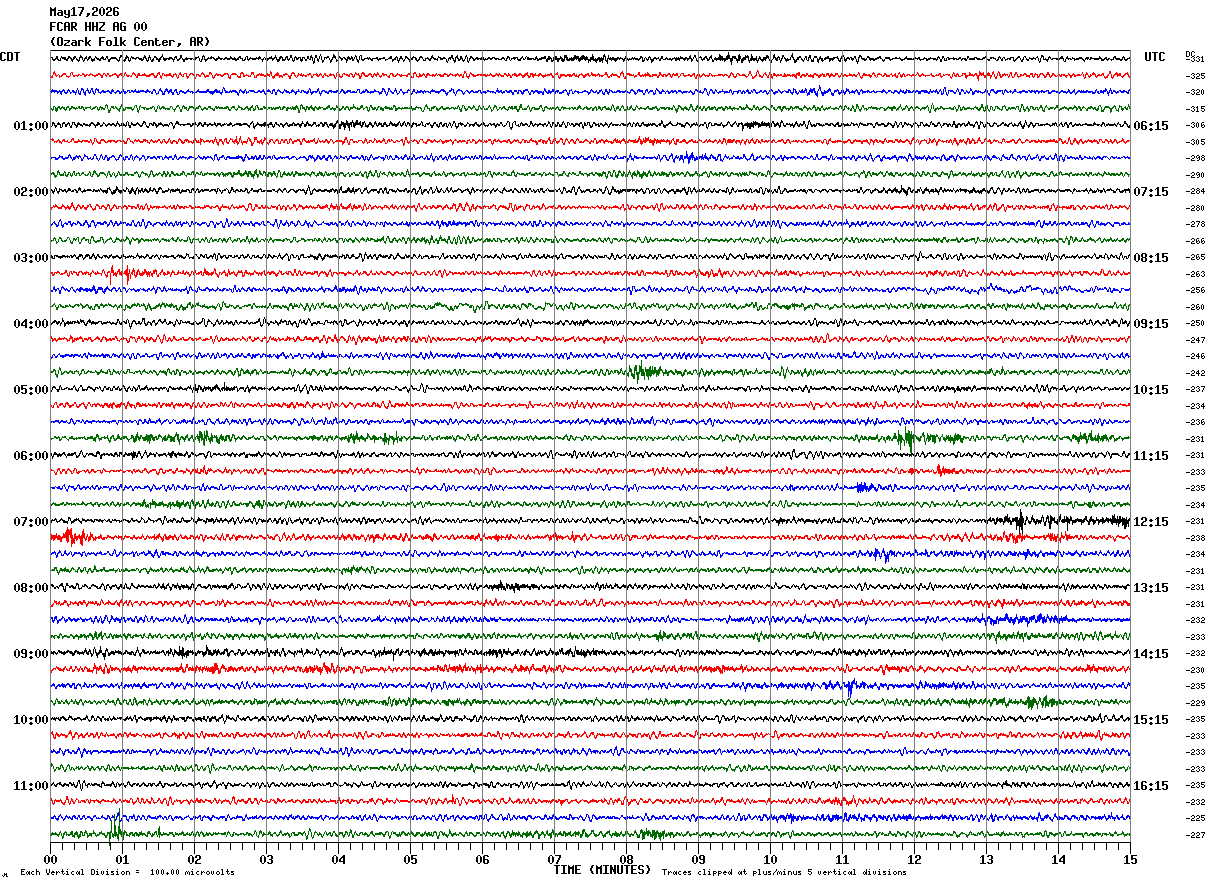Click the May17,2026 date header

84,12
